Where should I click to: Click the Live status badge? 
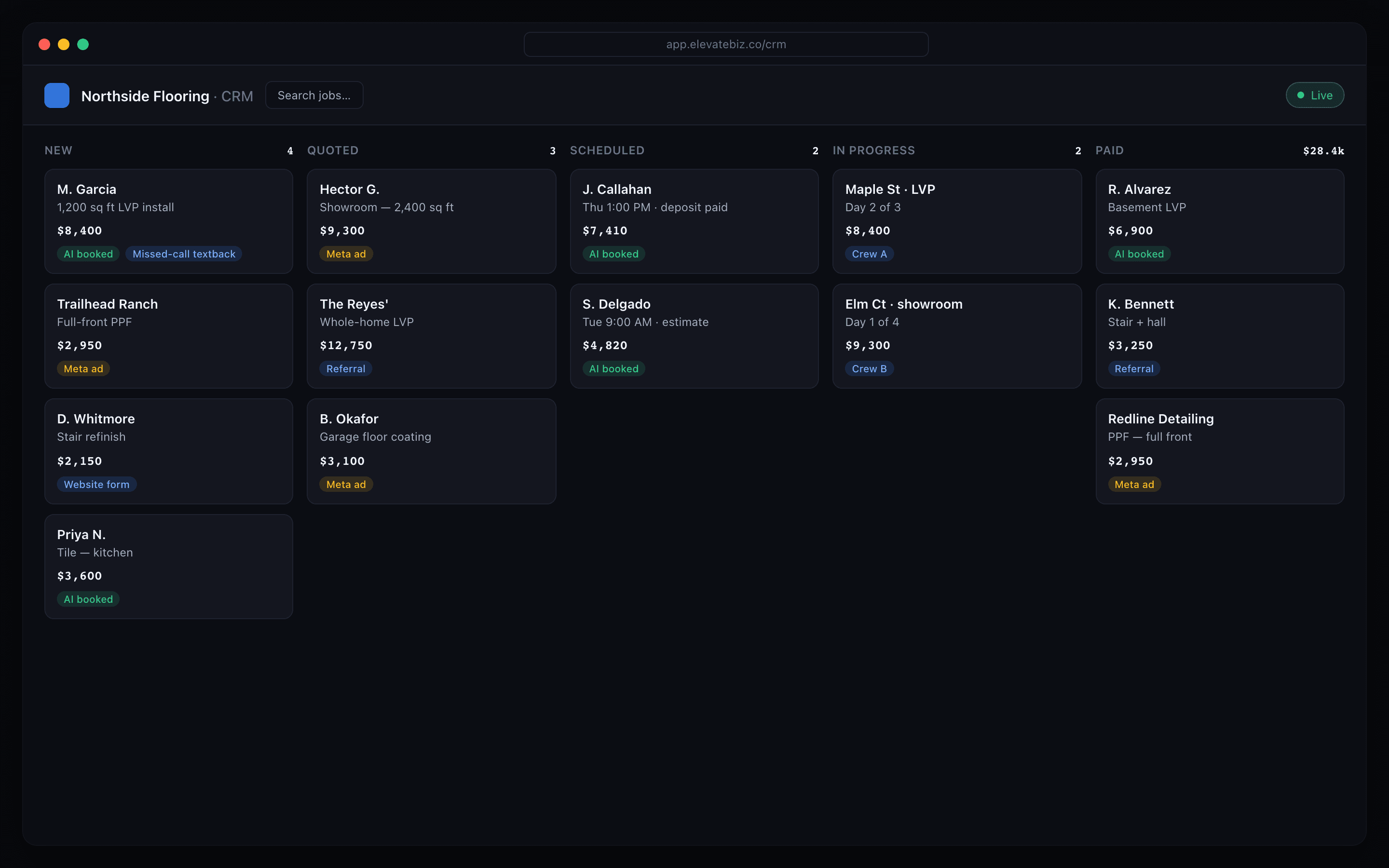tap(1314, 95)
